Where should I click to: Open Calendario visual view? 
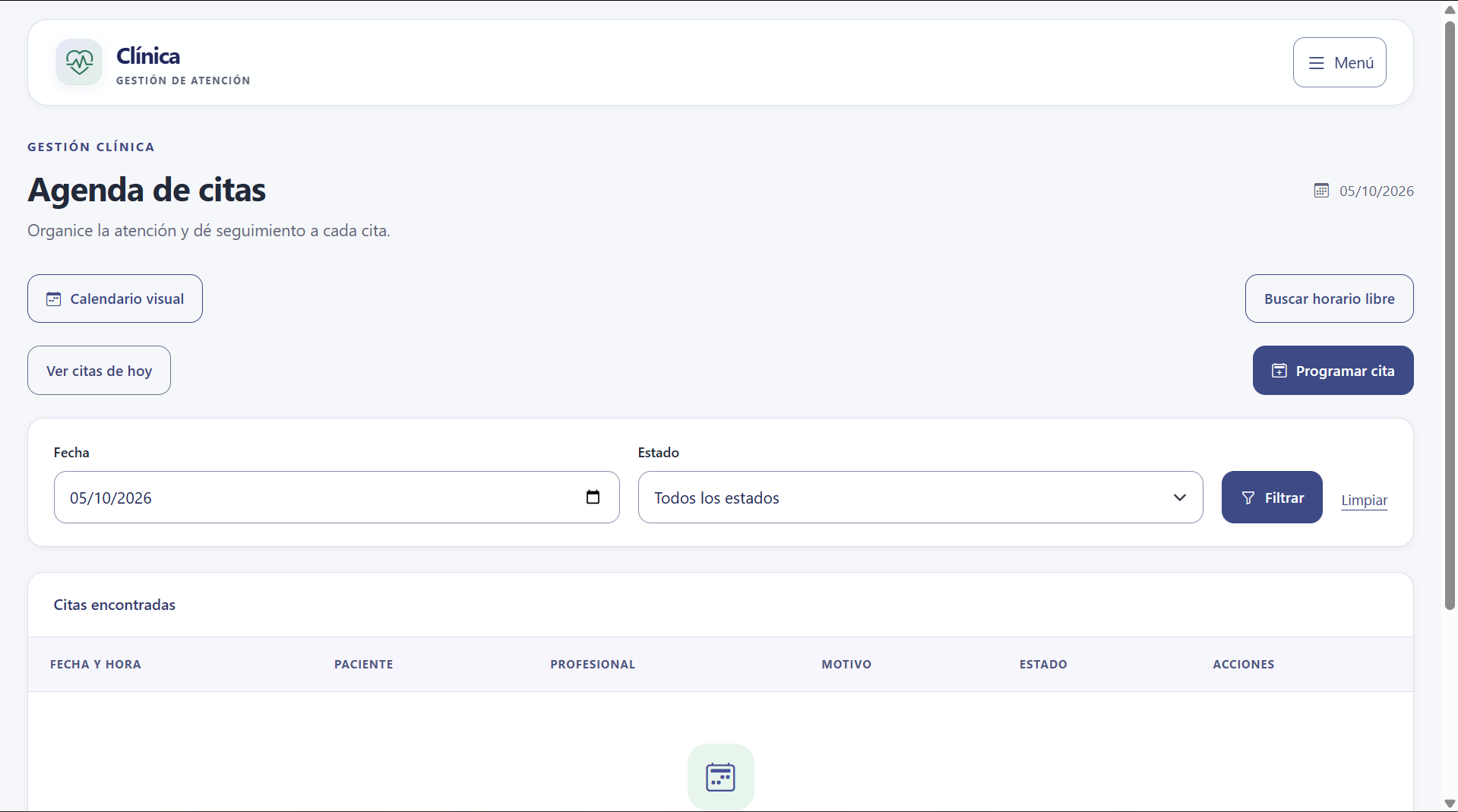tap(115, 299)
